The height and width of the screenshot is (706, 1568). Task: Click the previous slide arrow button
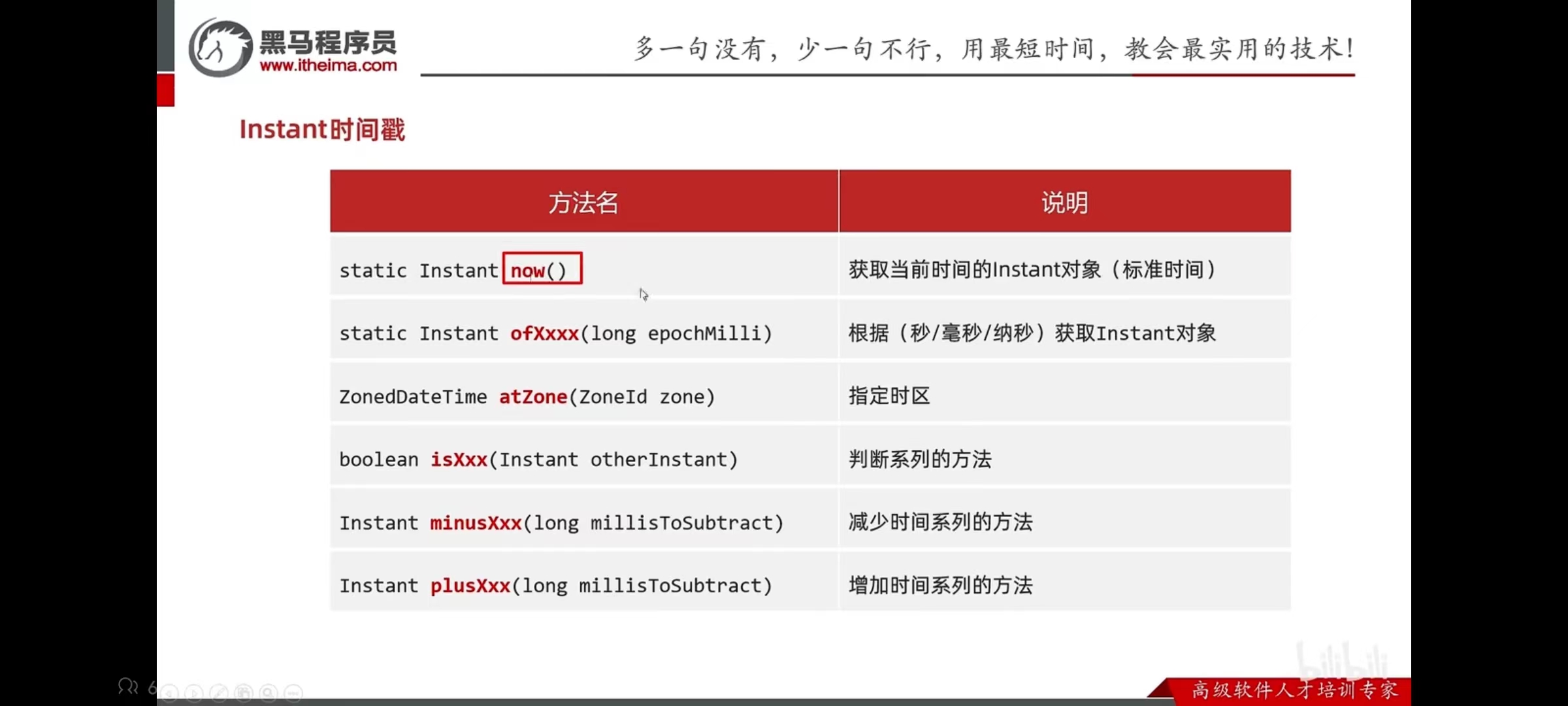click(170, 692)
